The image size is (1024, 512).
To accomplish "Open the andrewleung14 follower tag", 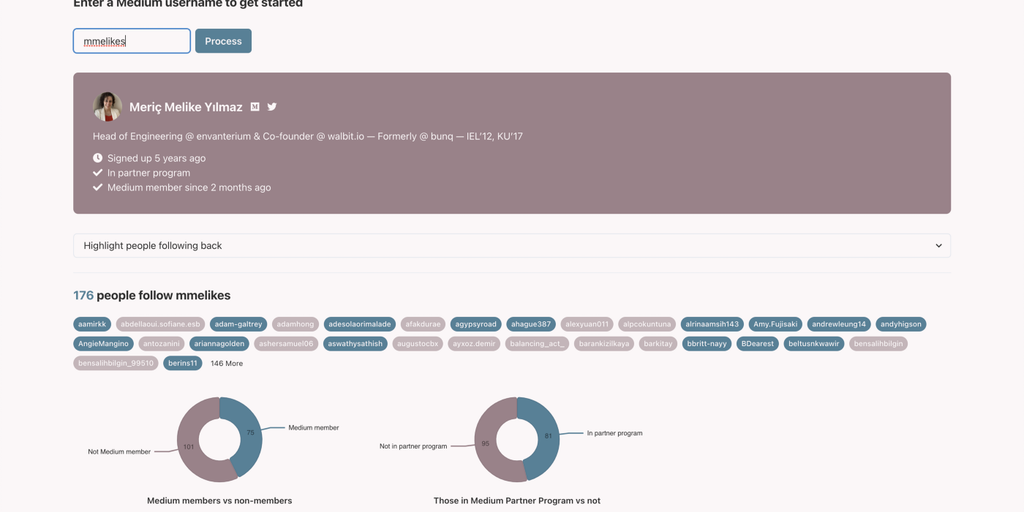I will coord(839,324).
